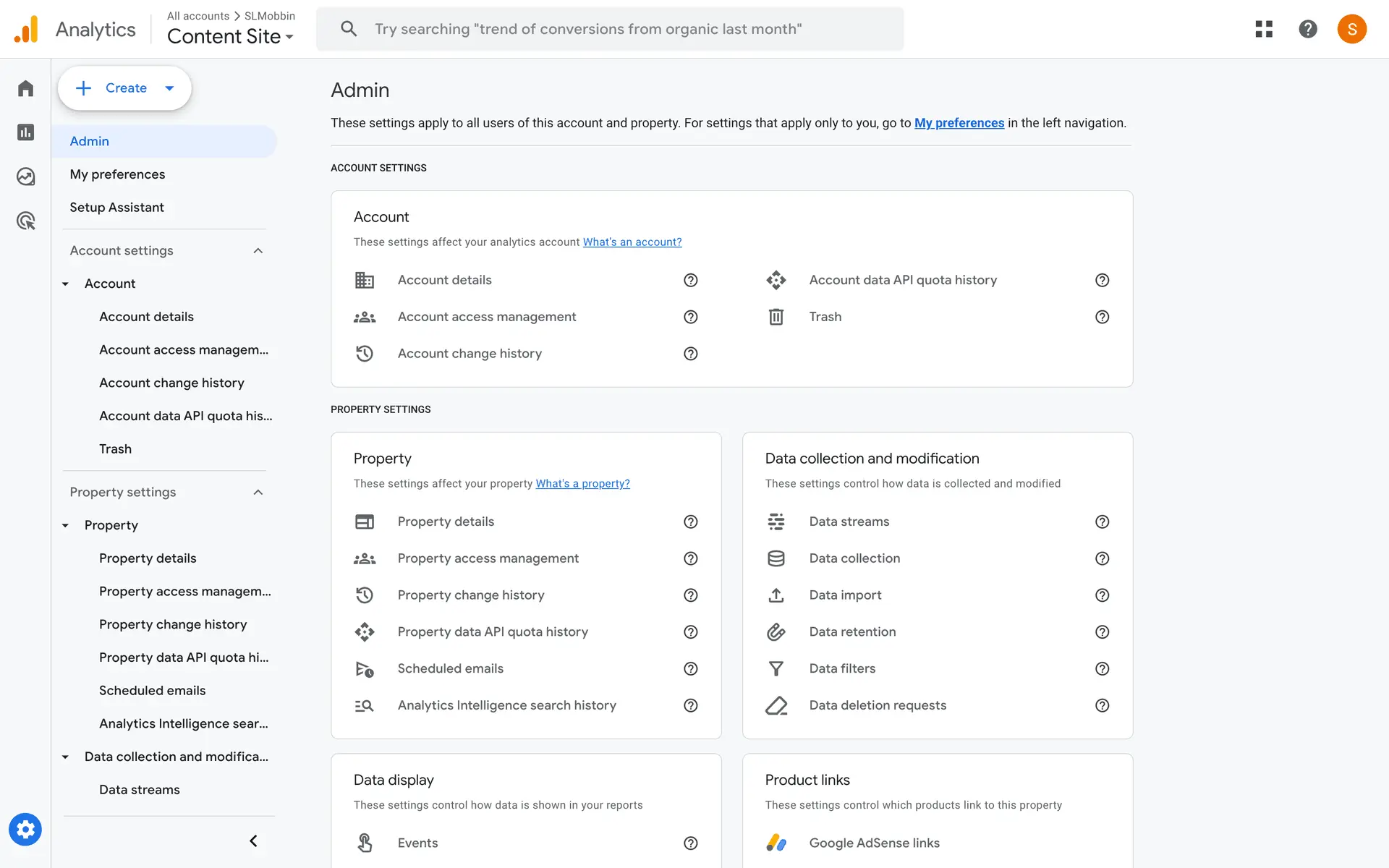
Task: Select Setup Assistant in the sidebar
Action: point(116,208)
